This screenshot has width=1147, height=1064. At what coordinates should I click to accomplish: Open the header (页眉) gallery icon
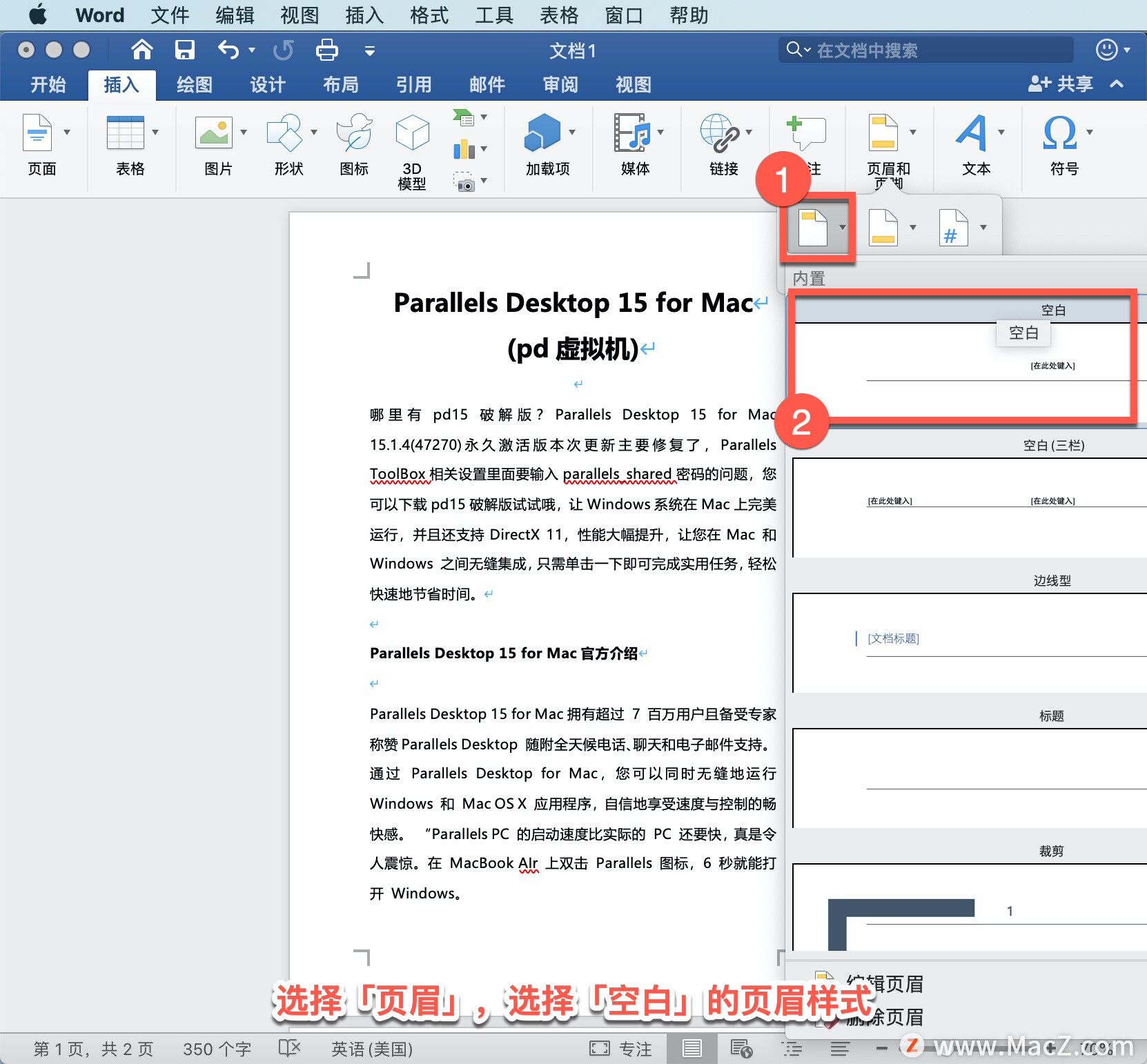(x=813, y=227)
